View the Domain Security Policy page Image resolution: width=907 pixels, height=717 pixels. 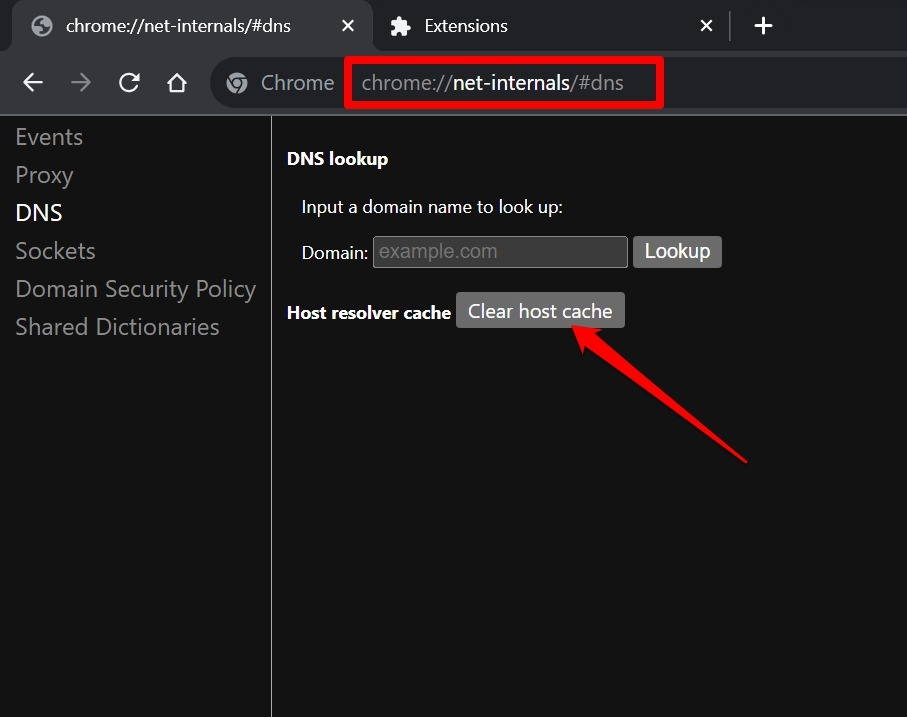[x=136, y=289]
